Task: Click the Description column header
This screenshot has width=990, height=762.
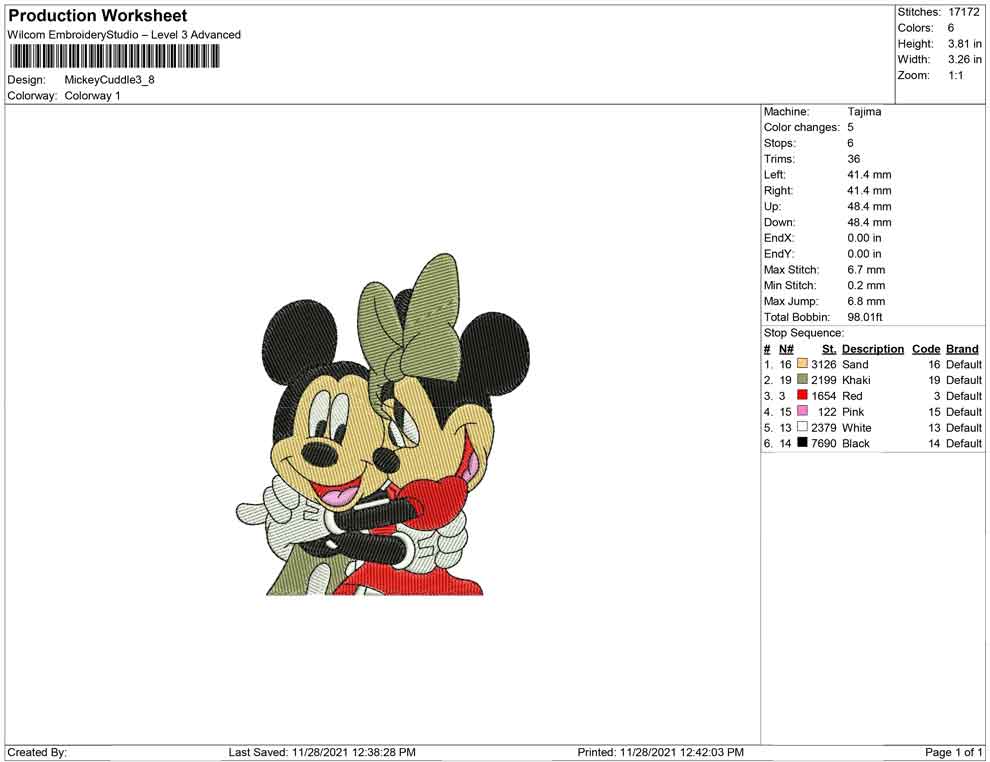Action: (873, 349)
